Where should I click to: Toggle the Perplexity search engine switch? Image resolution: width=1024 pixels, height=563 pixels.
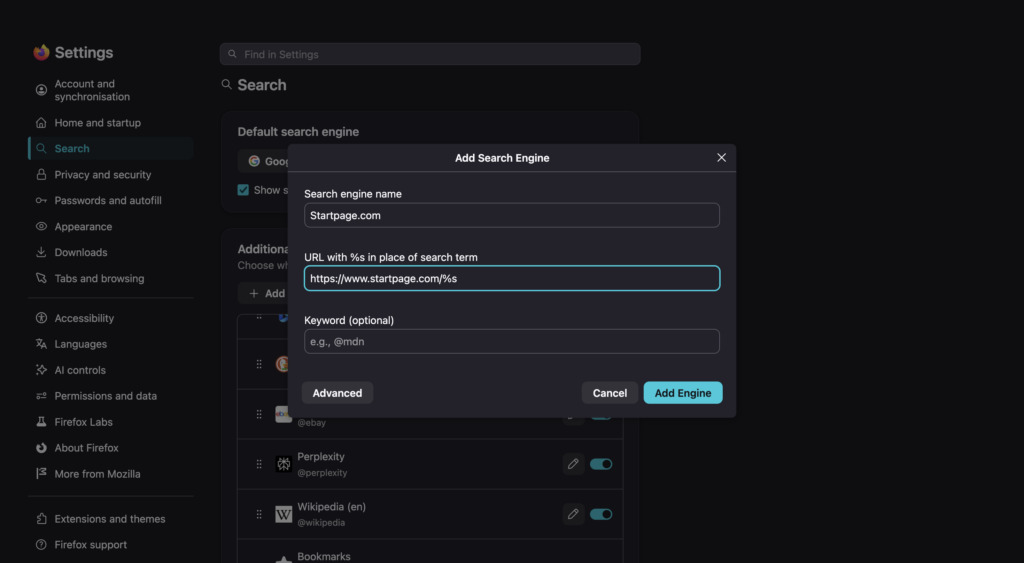coord(601,464)
